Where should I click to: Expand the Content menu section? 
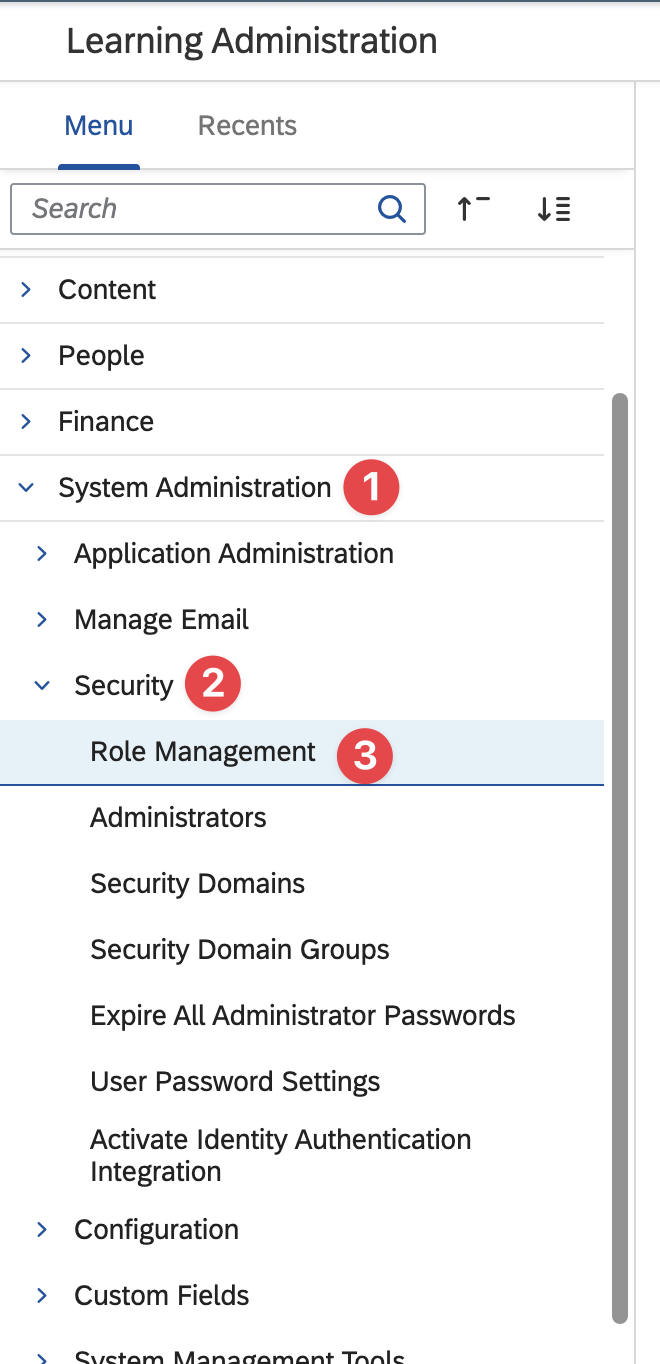(x=27, y=290)
